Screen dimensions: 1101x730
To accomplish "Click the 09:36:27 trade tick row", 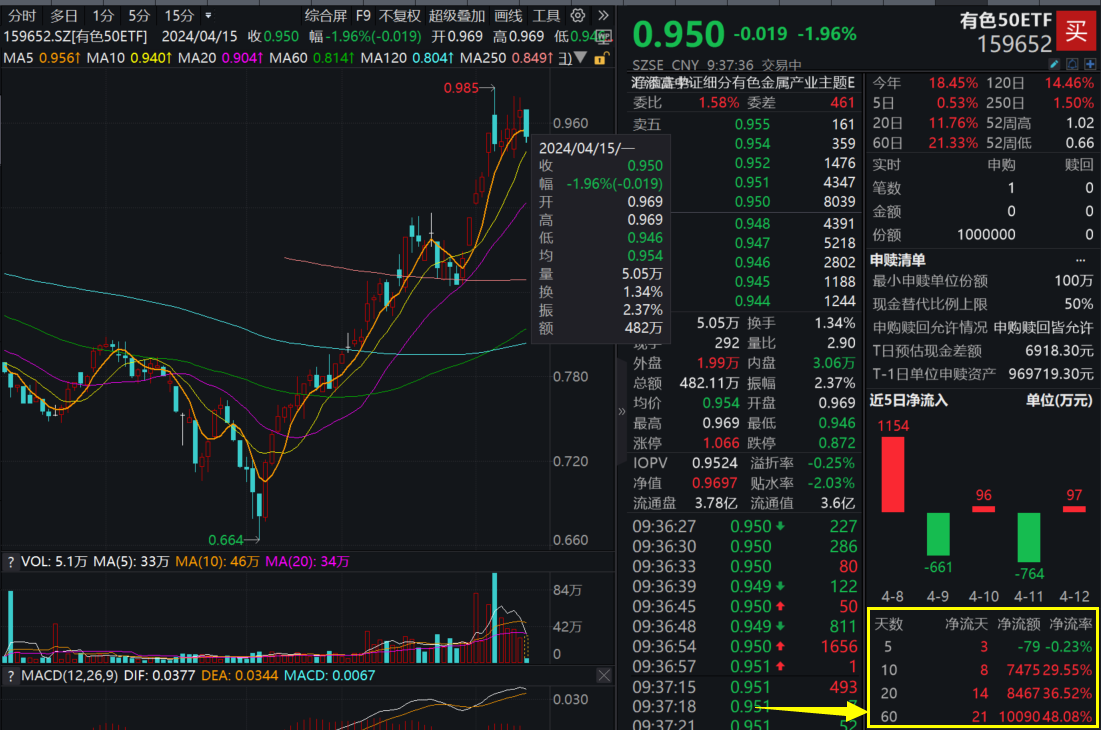I will [x=744, y=526].
